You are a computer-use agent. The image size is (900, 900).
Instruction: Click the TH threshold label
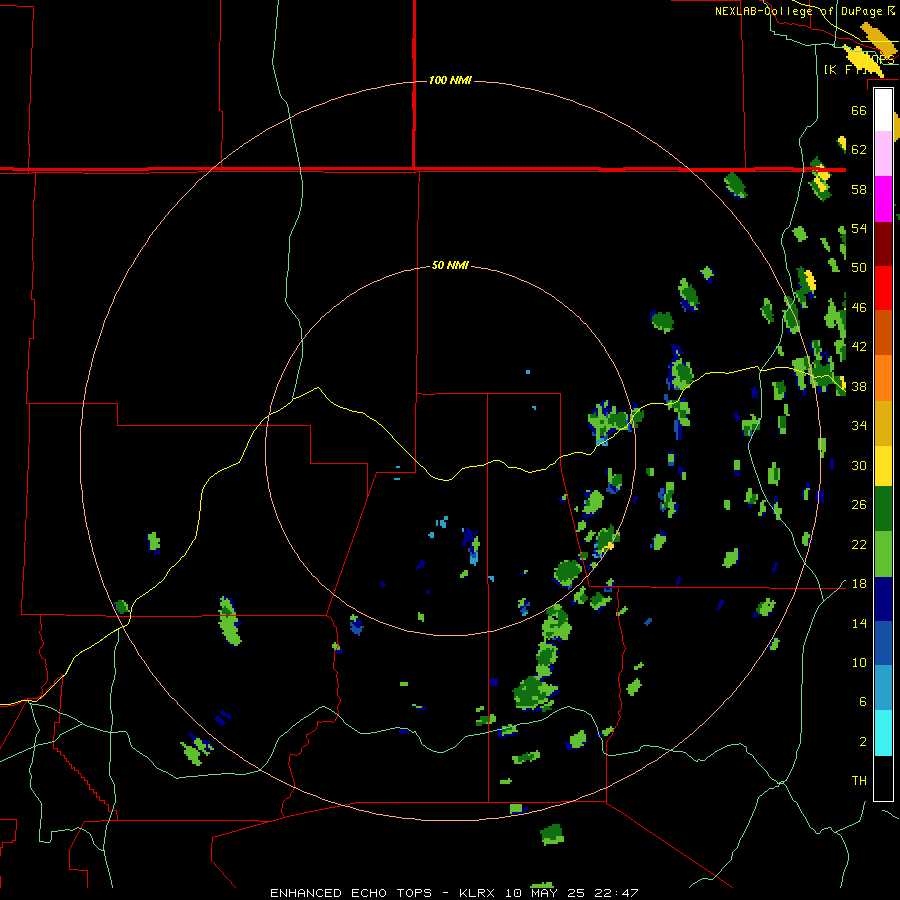pyautogui.click(x=859, y=780)
